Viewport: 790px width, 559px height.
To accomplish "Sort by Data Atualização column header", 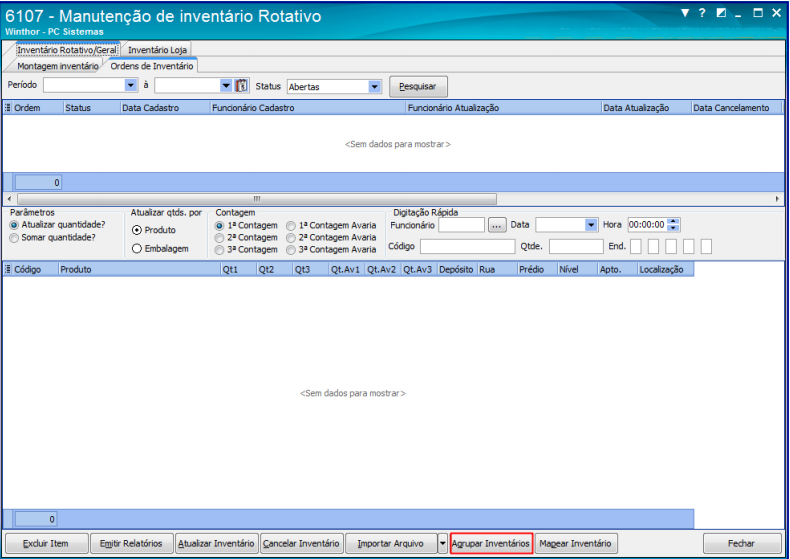I will pos(646,108).
